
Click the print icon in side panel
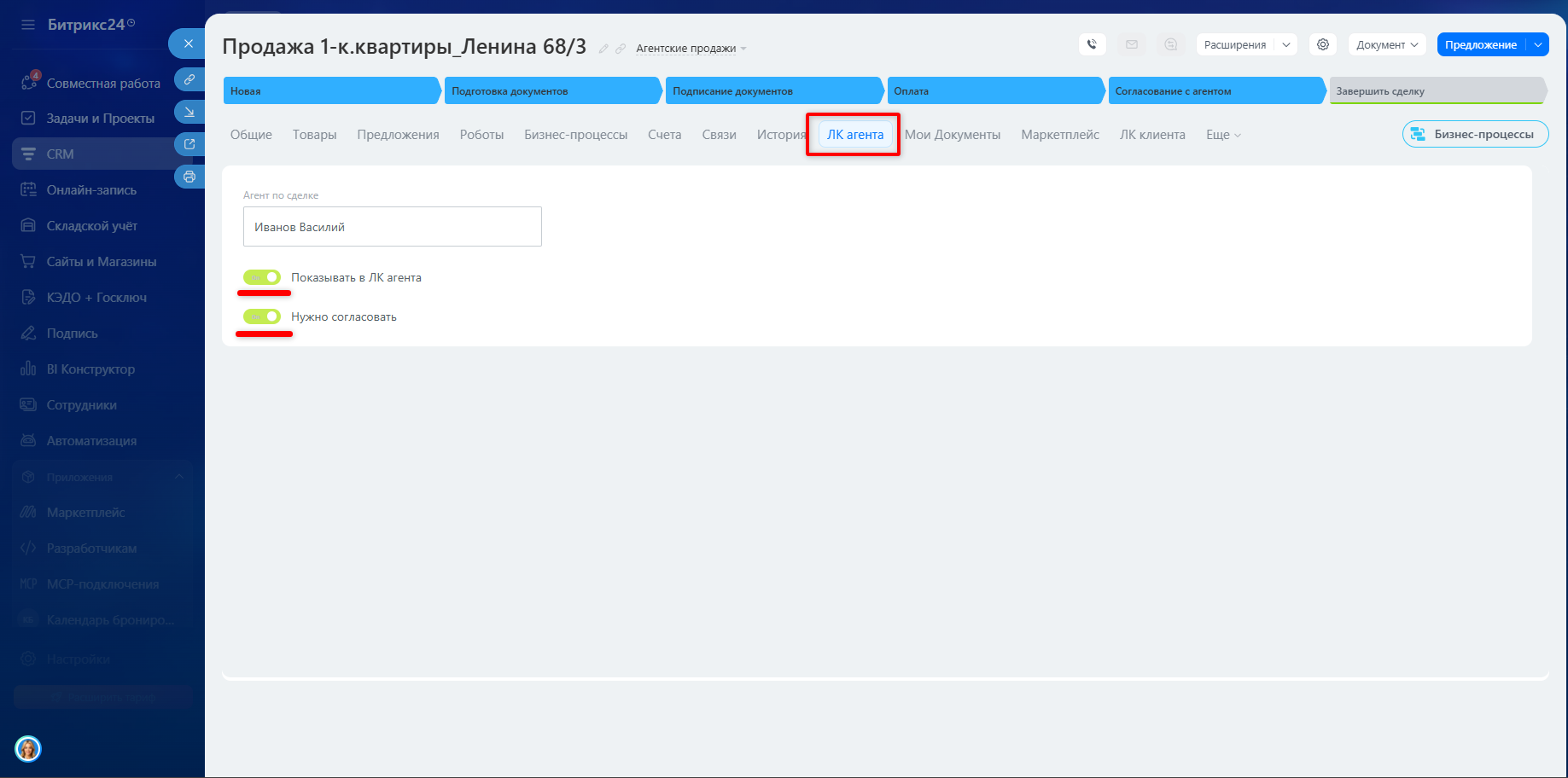click(189, 177)
